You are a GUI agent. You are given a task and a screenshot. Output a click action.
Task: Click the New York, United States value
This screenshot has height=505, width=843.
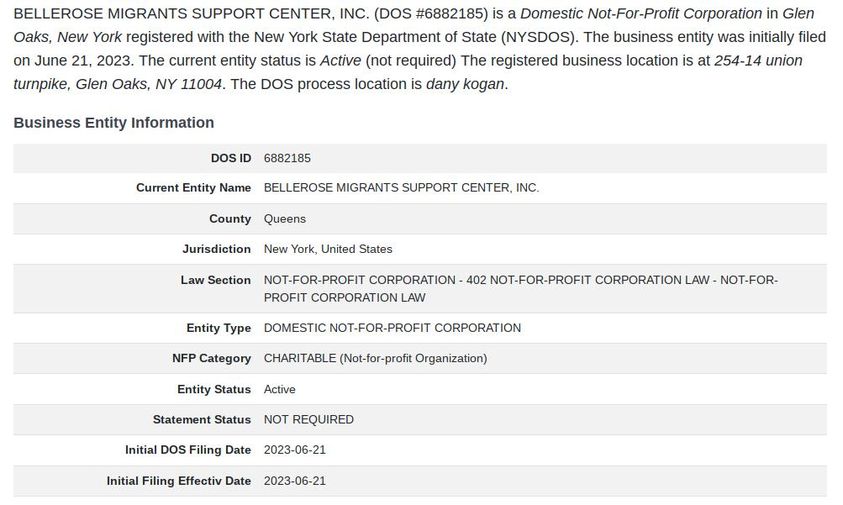pyautogui.click(x=328, y=249)
